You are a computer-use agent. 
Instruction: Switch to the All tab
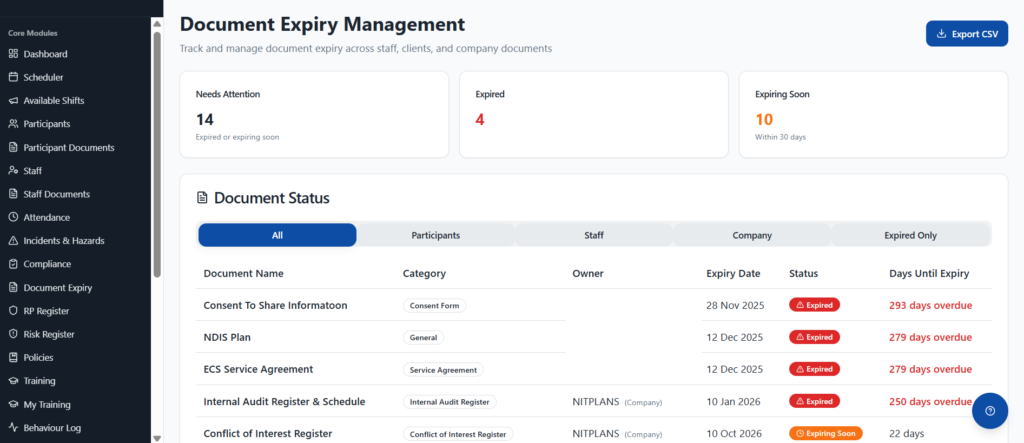coord(278,235)
